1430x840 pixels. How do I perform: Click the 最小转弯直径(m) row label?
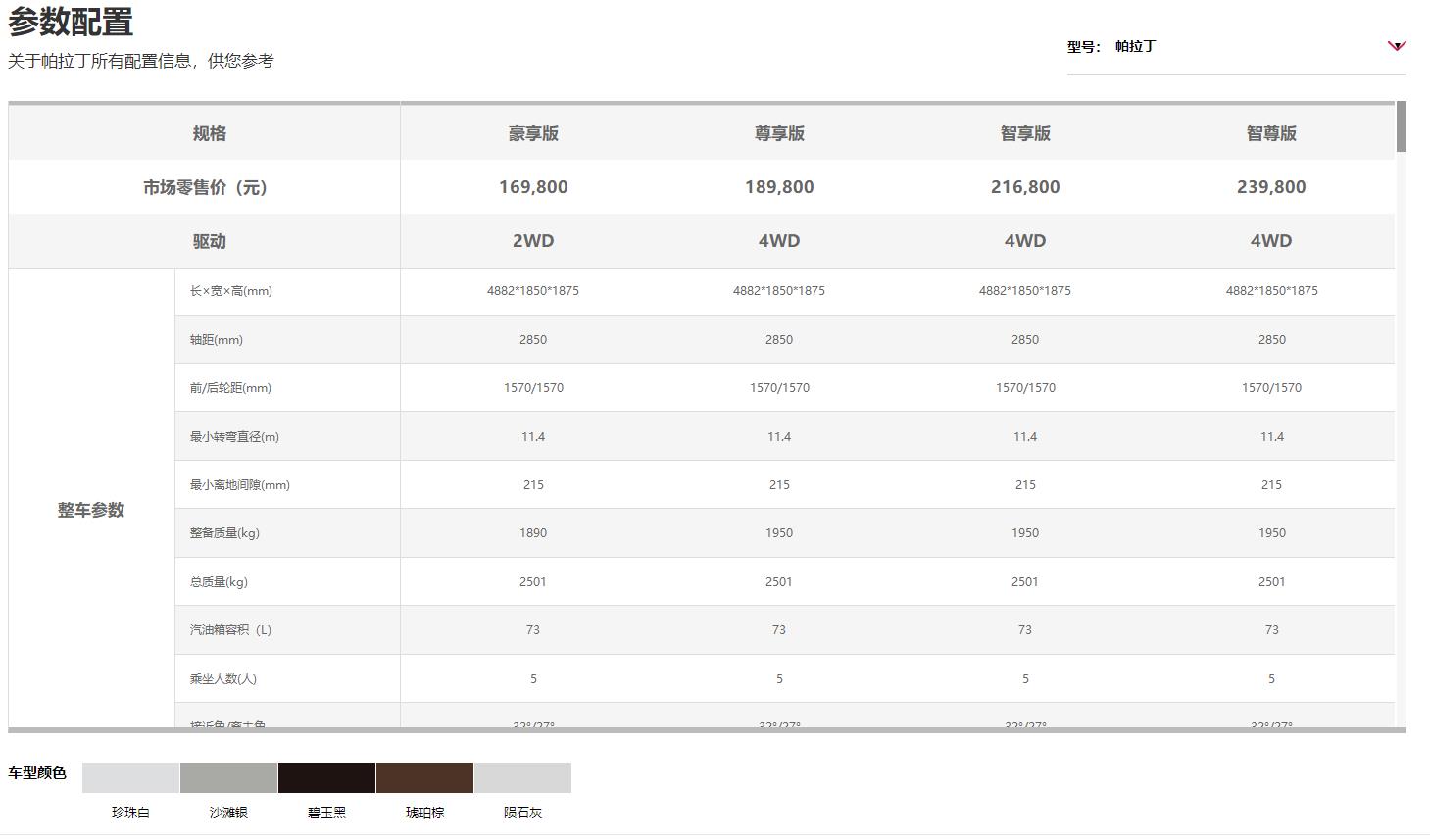click(234, 437)
